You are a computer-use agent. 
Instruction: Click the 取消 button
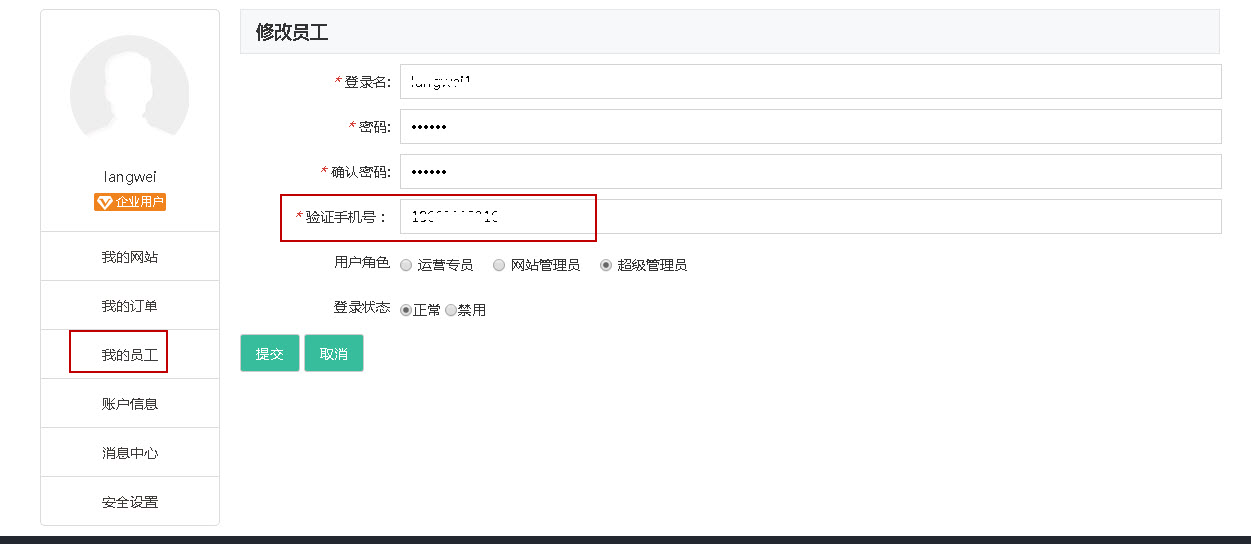pos(333,353)
